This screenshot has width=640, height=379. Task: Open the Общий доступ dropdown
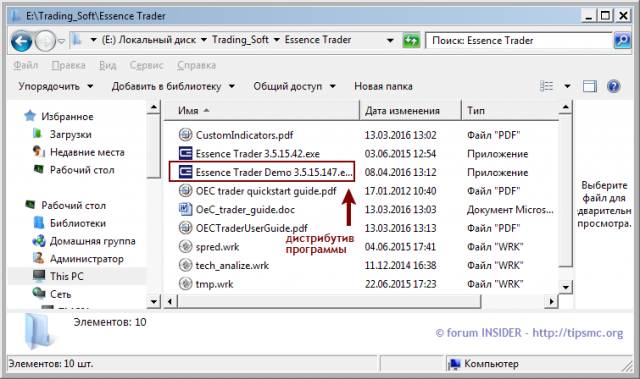tap(294, 86)
